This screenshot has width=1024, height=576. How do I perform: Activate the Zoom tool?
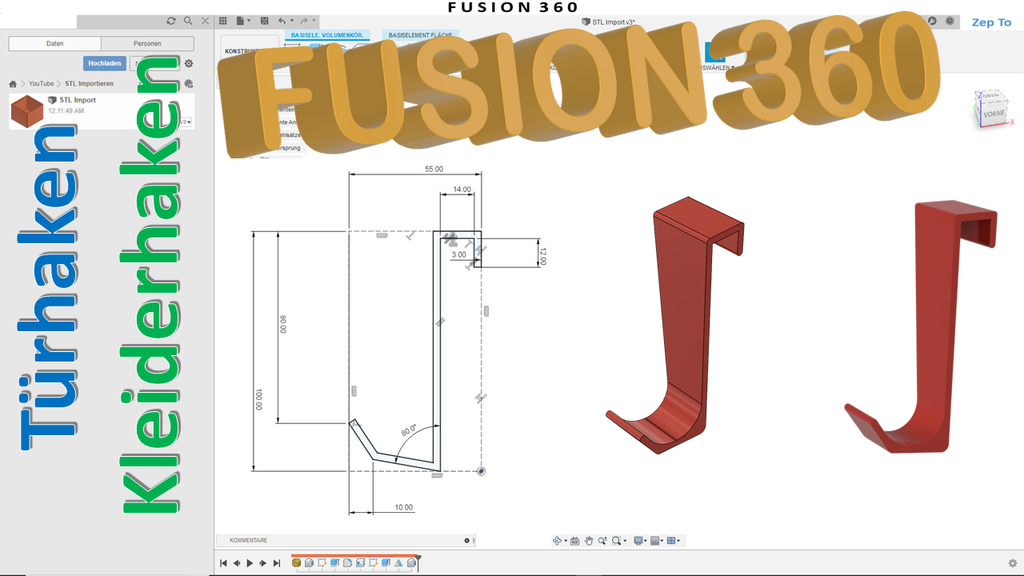(x=602, y=541)
